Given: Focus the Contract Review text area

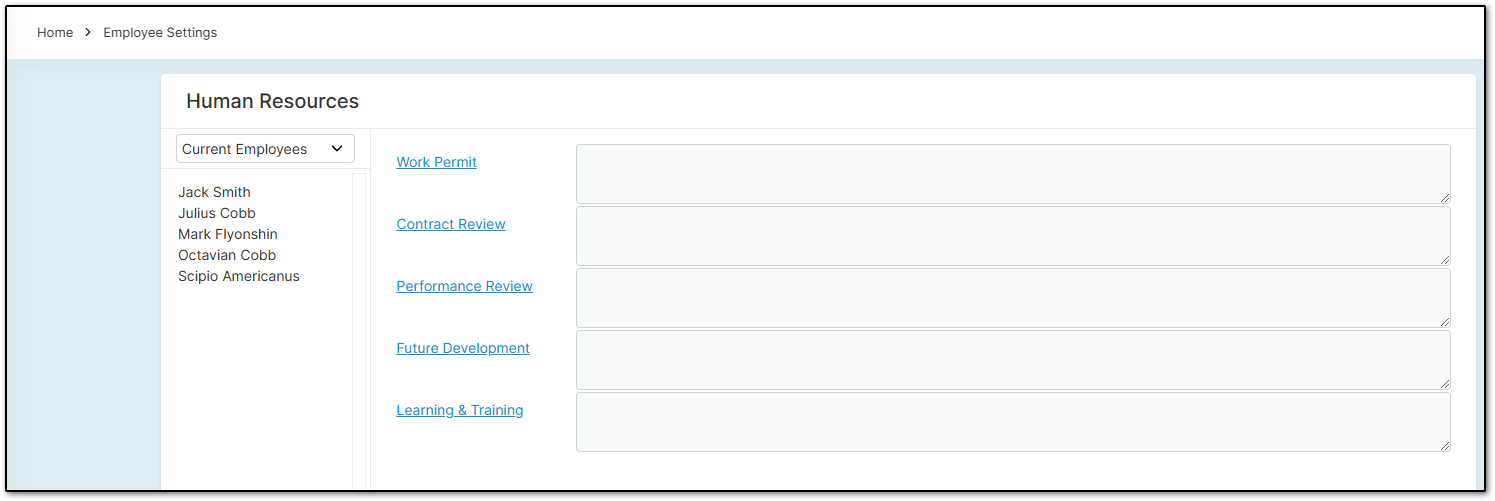Looking at the screenshot, I should (x=1013, y=236).
